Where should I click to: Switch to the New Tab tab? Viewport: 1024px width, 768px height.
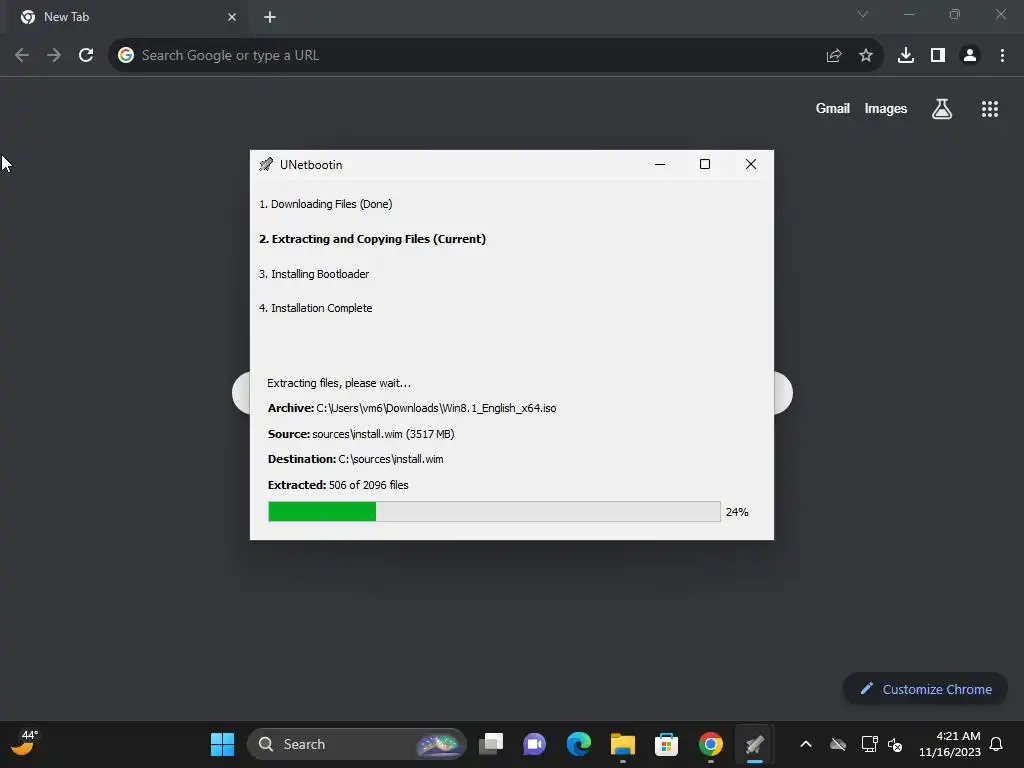pos(127,17)
